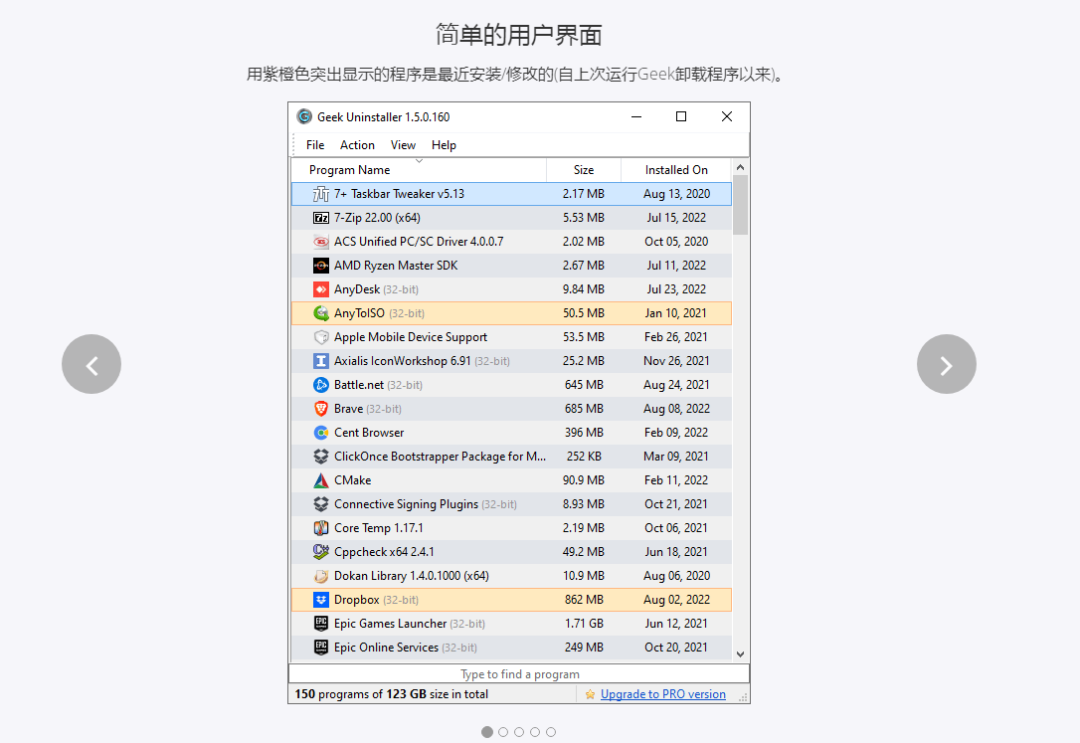Image resolution: width=1080 pixels, height=743 pixels.
Task: Click the scrollbar up arrow
Action: pos(740,167)
